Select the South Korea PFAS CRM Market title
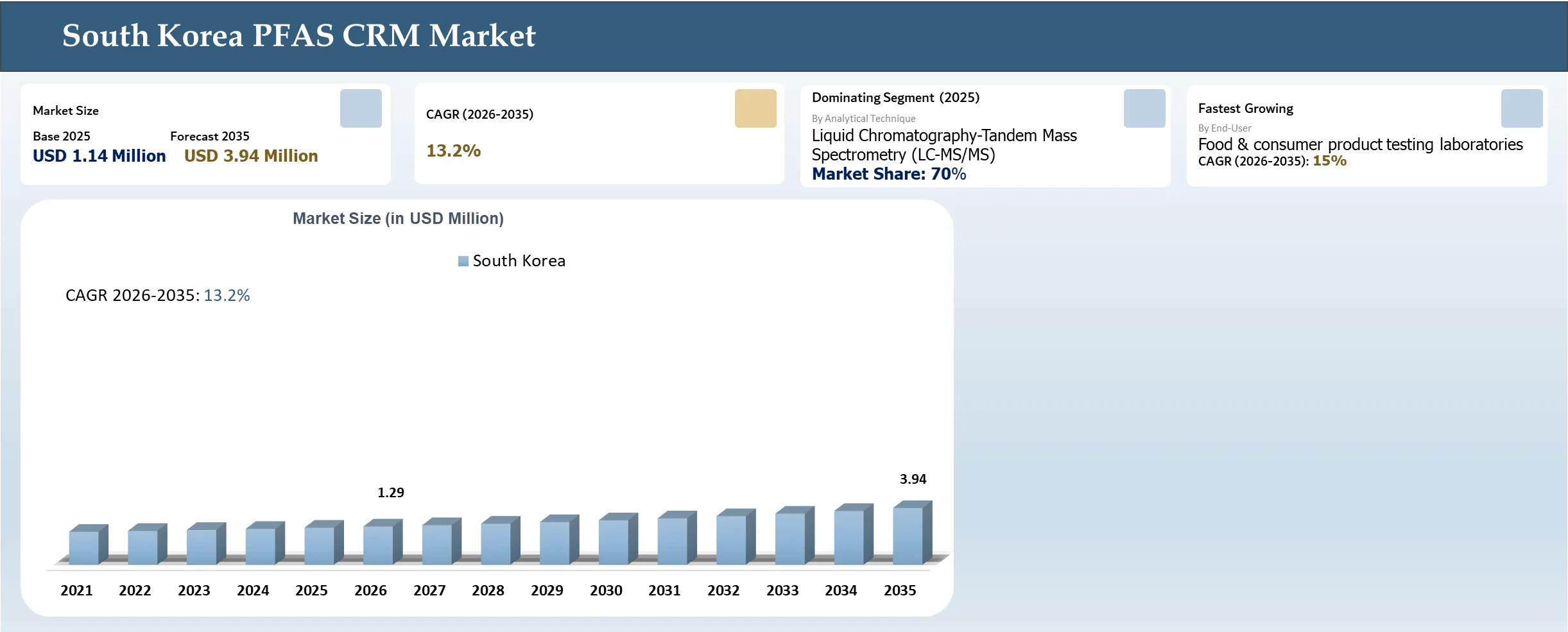Screen dimensions: 1568x632 (x=298, y=35)
